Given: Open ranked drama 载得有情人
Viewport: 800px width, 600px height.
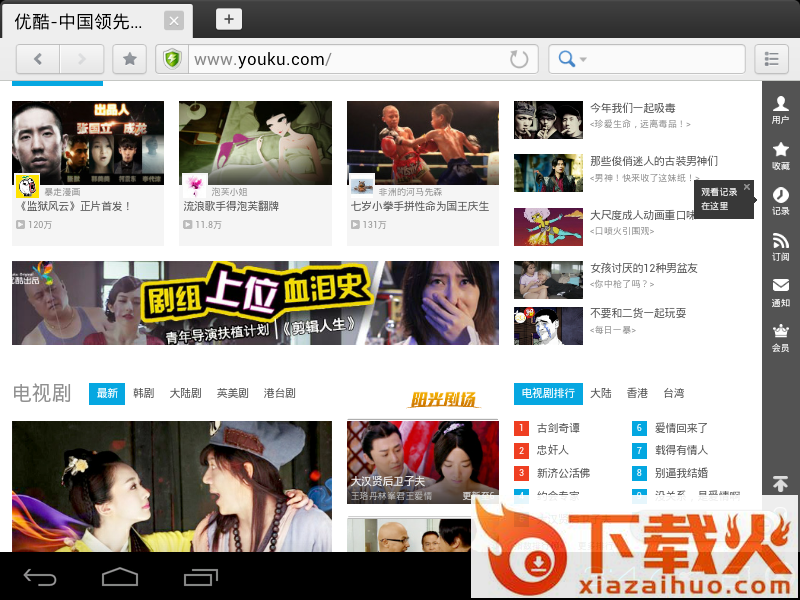Looking at the screenshot, I should pos(681,451).
